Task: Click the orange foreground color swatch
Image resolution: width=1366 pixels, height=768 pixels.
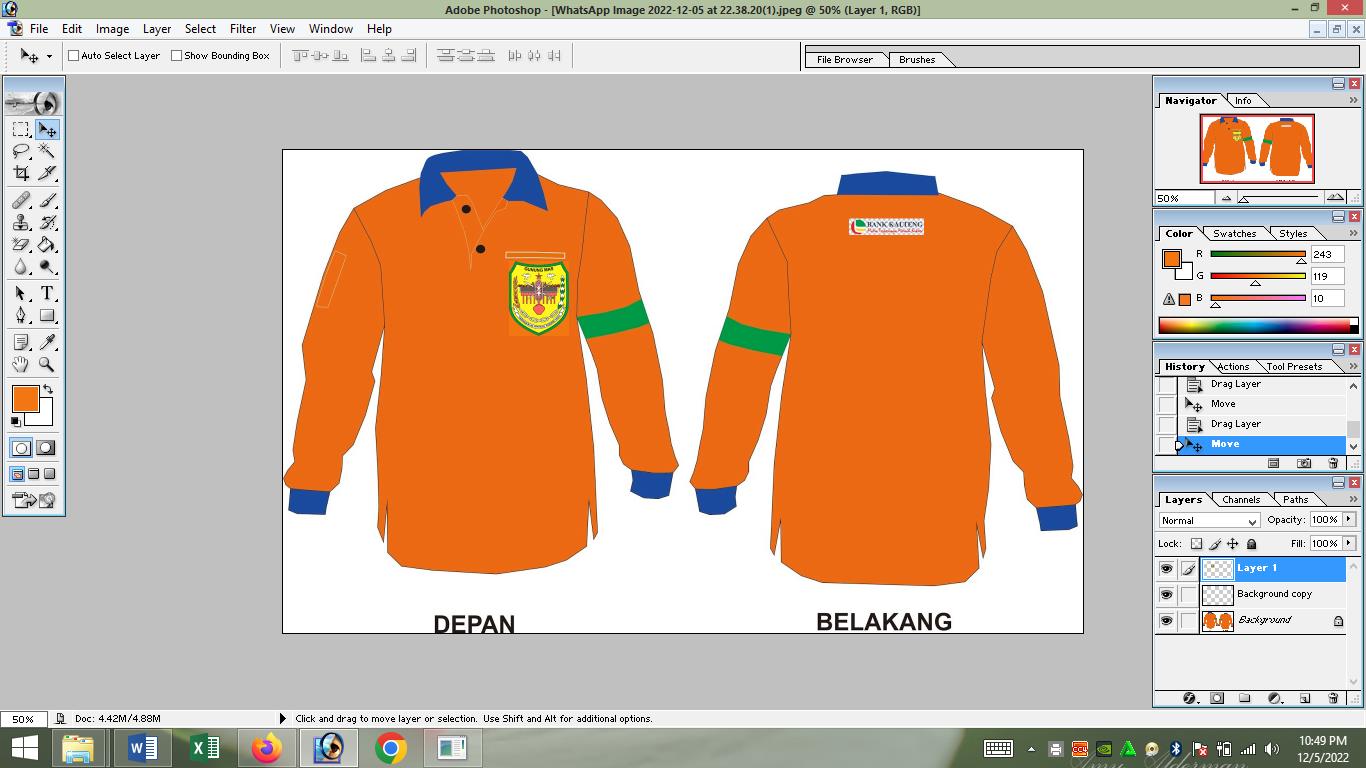Action: 25,399
